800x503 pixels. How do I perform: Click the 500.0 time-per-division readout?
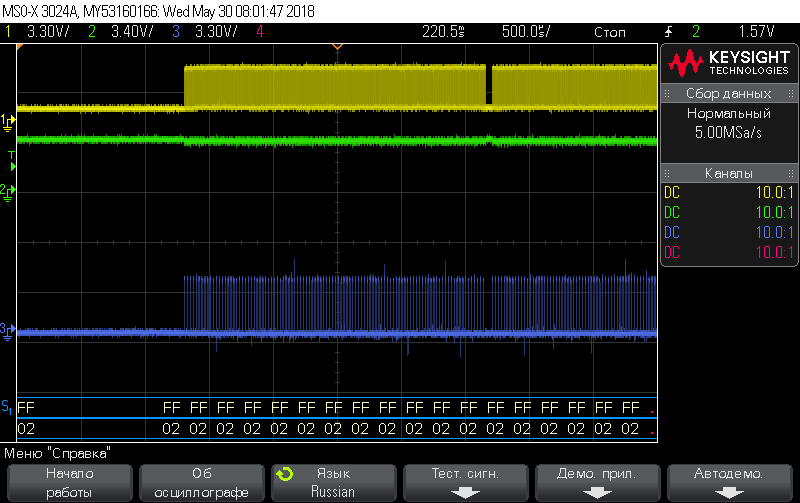[526, 32]
